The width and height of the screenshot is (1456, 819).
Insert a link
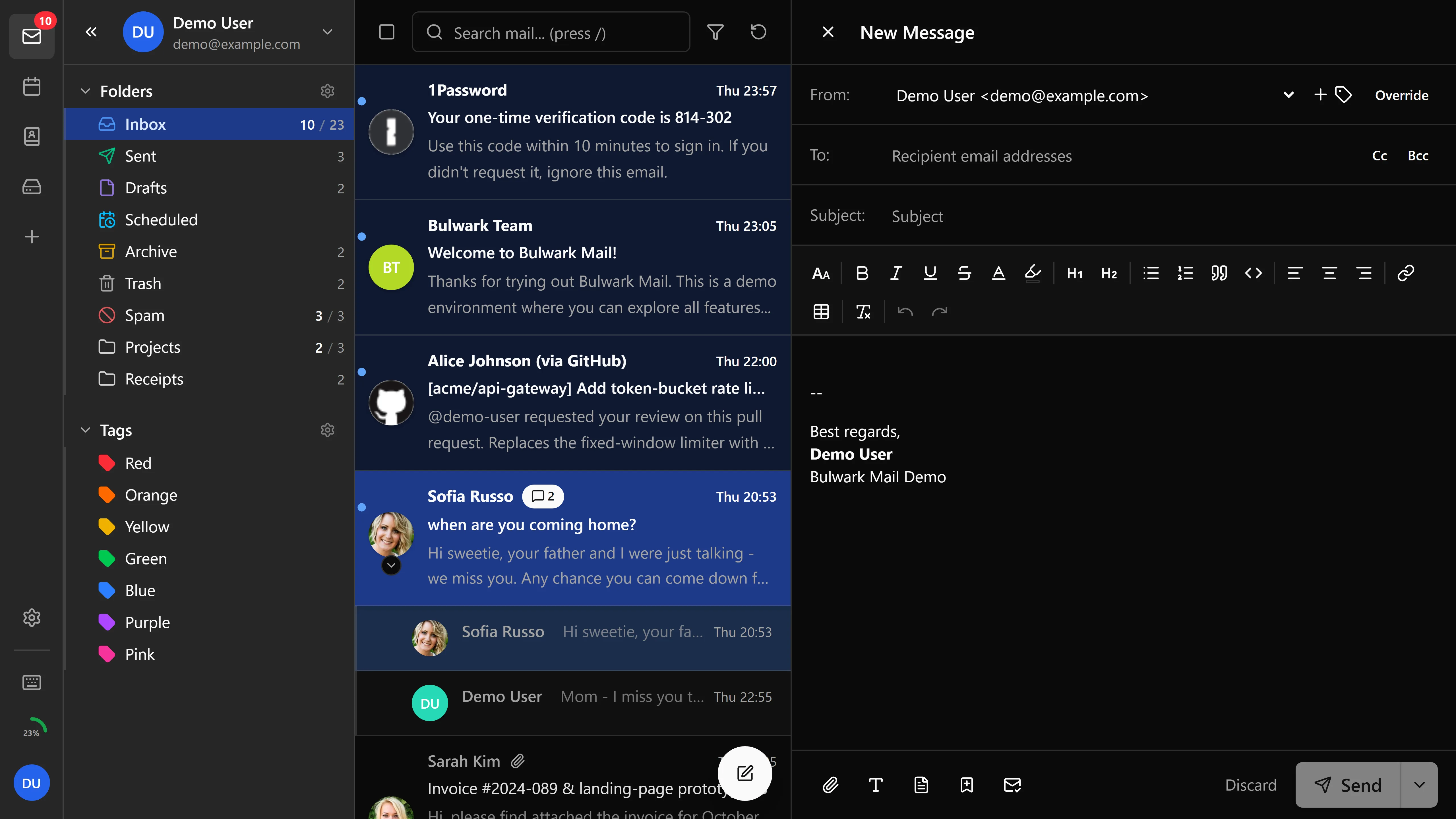(1406, 274)
